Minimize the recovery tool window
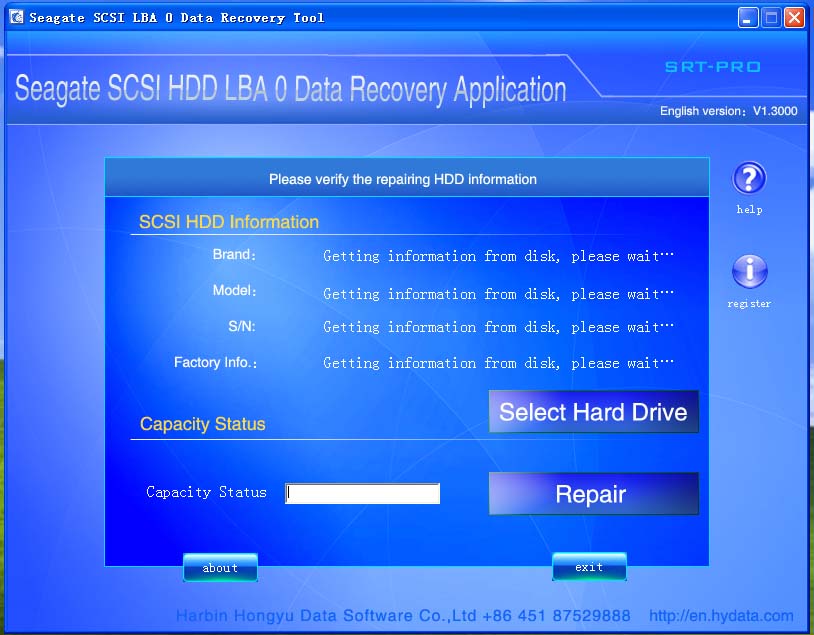The width and height of the screenshot is (814, 635). click(x=748, y=18)
